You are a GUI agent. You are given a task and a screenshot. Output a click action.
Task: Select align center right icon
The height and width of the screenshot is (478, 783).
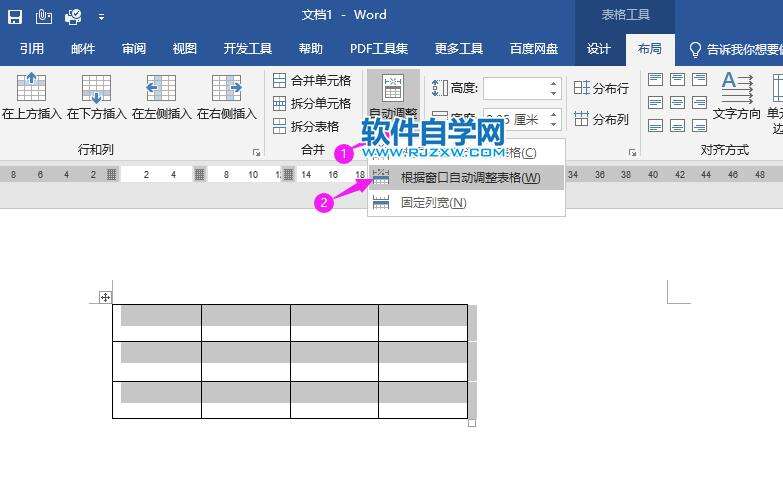click(699, 103)
